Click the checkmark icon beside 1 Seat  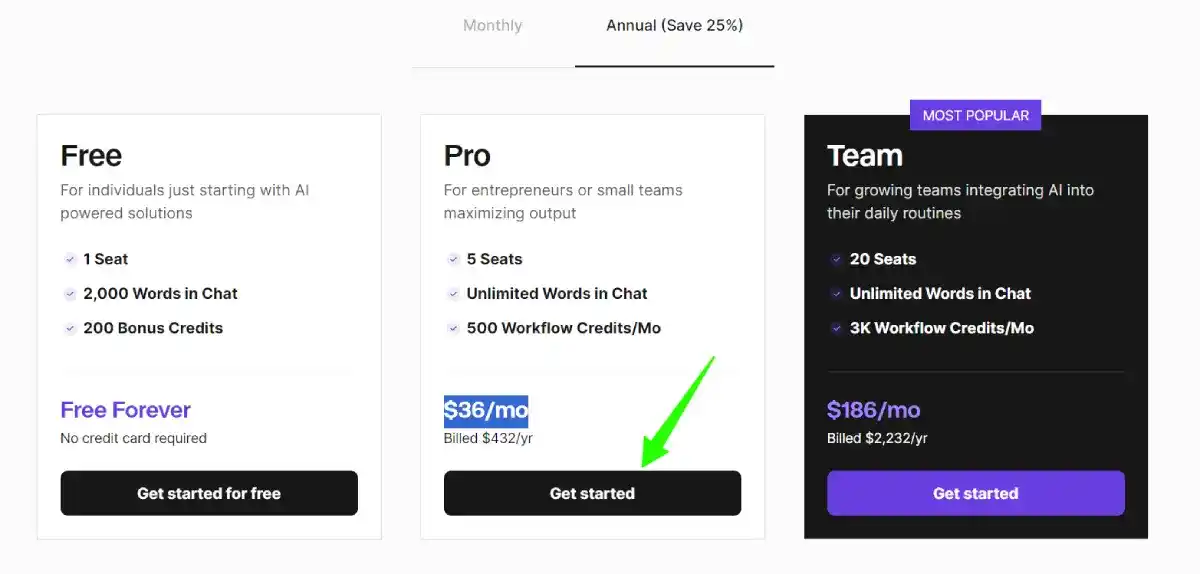pos(70,259)
